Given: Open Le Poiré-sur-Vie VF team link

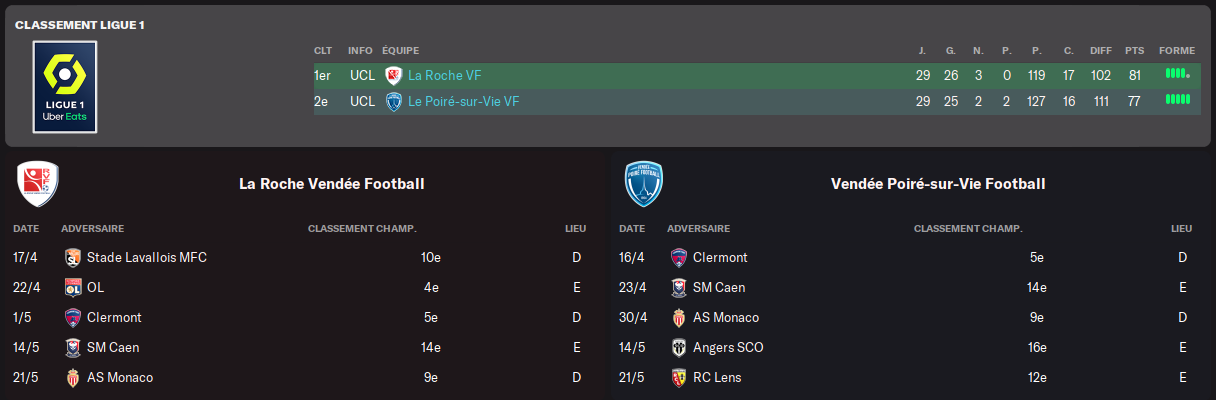Looking at the screenshot, I should coord(463,101).
